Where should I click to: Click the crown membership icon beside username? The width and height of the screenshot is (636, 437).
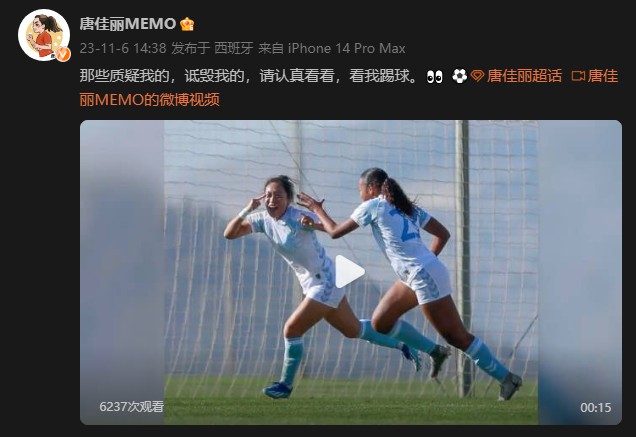187,24
